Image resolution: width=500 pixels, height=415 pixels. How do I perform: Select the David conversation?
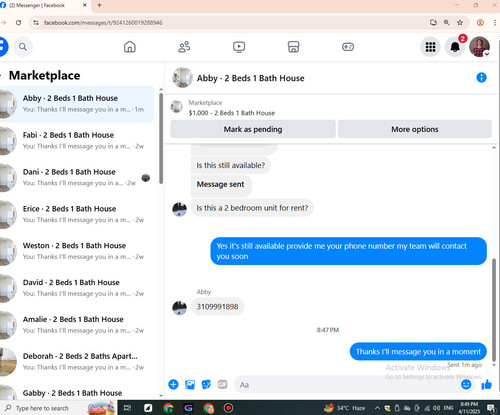77,288
